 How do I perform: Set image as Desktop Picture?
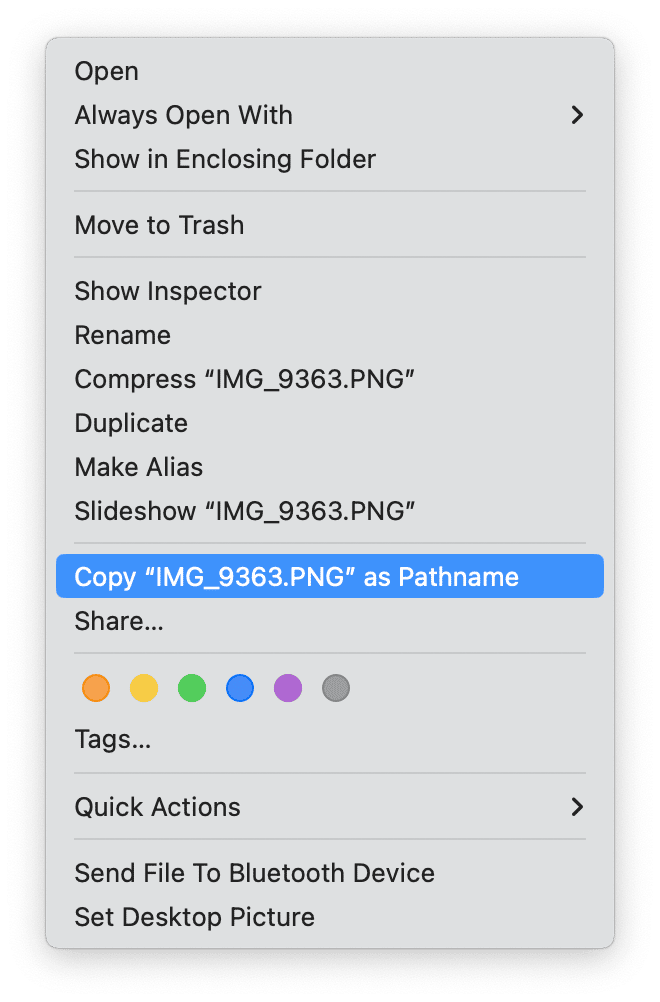195,917
